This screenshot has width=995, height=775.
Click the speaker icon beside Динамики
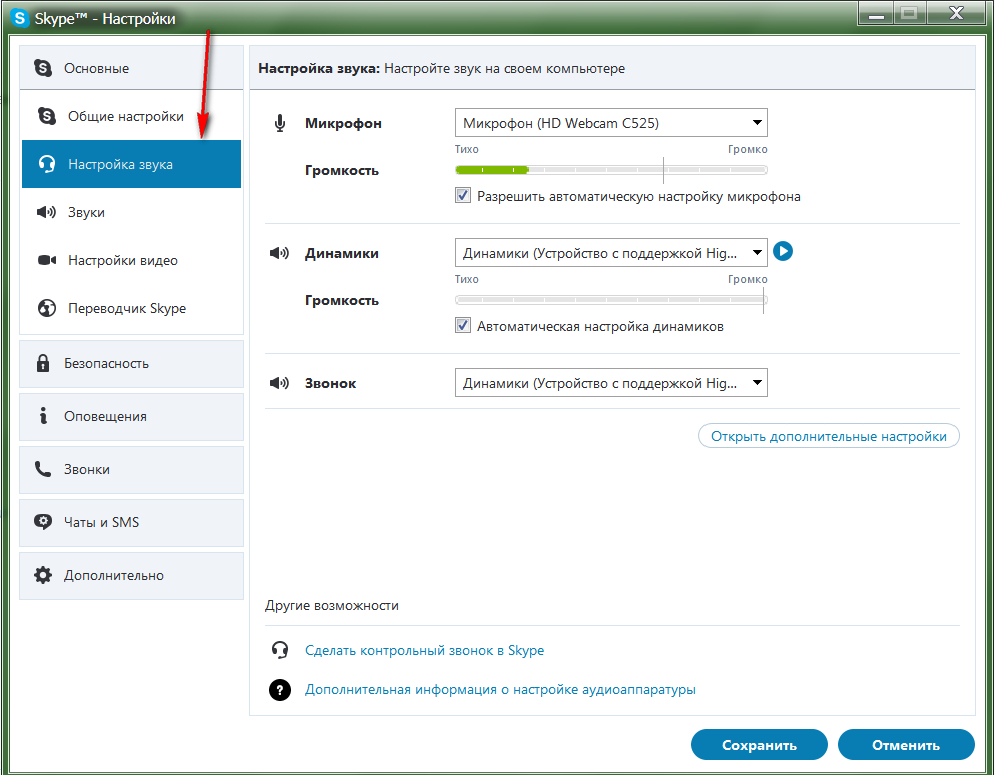click(x=279, y=253)
